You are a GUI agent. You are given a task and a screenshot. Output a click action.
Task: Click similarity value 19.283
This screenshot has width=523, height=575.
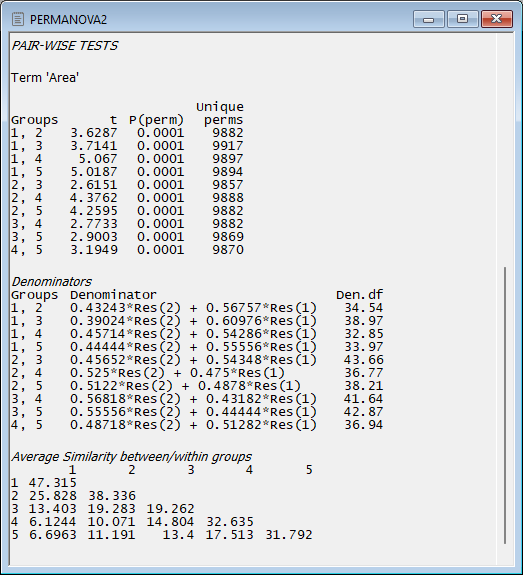click(x=112, y=509)
